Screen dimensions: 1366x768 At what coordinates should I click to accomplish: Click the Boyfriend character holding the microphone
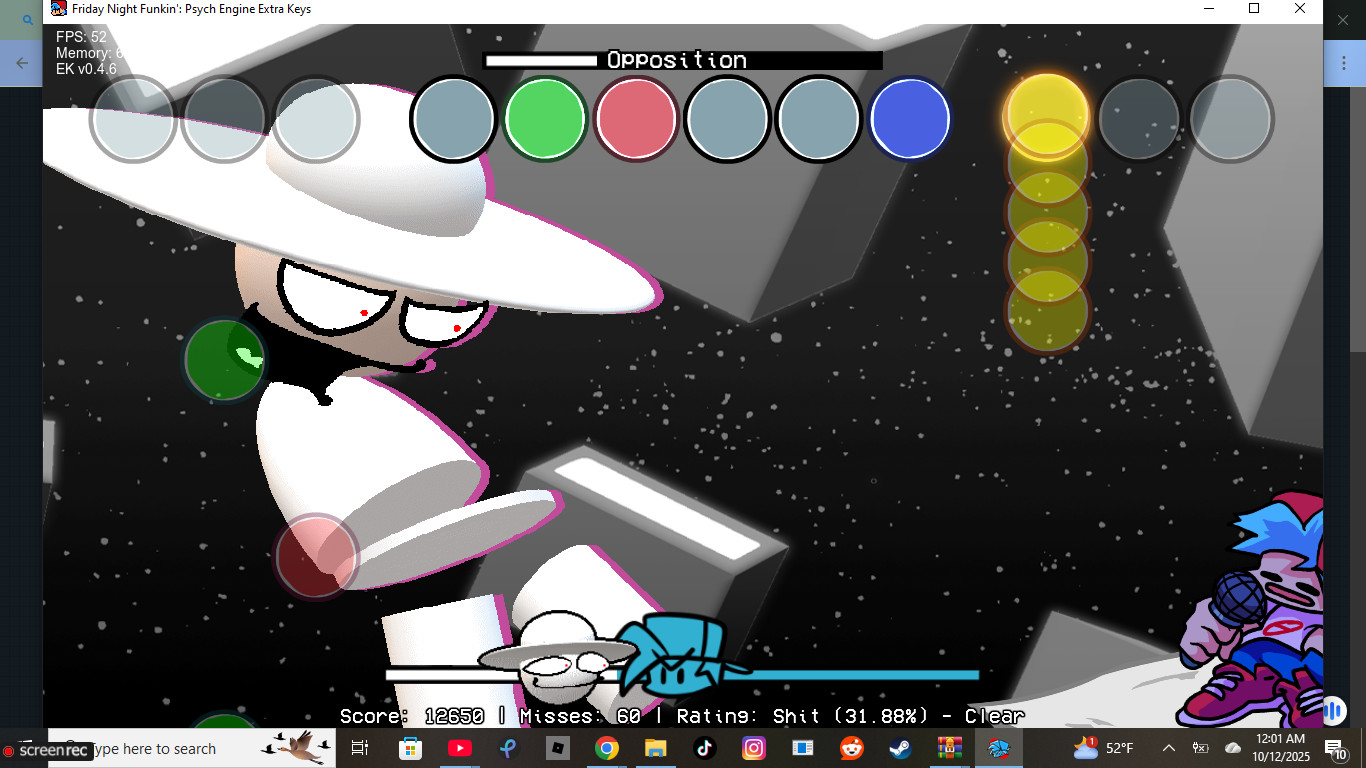[x=1251, y=610]
